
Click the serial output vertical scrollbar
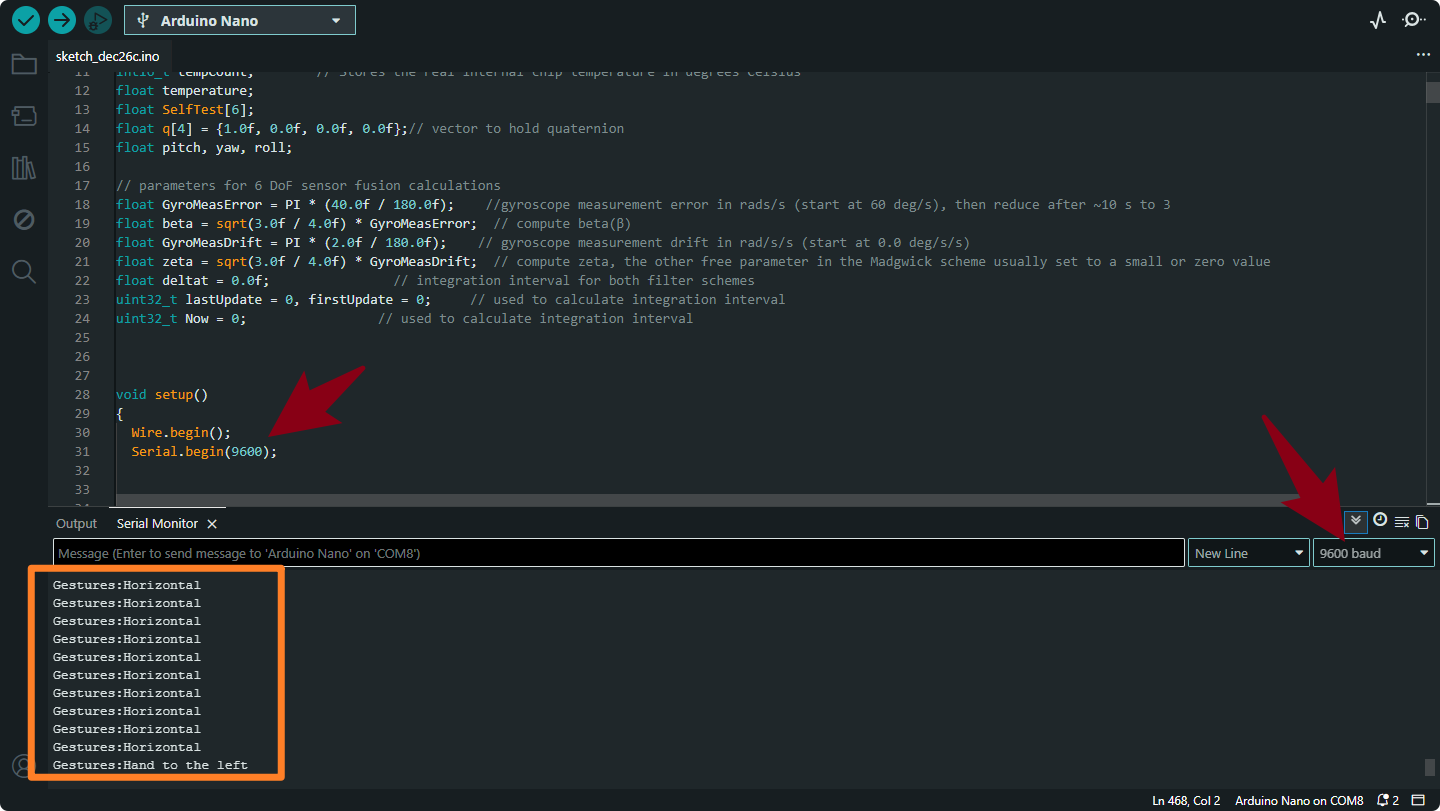pos(1432,767)
